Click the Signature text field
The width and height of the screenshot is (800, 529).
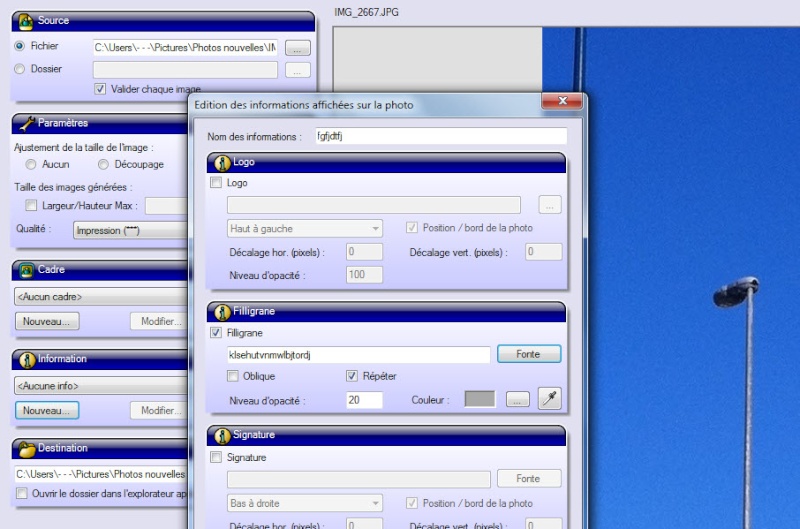pos(359,479)
